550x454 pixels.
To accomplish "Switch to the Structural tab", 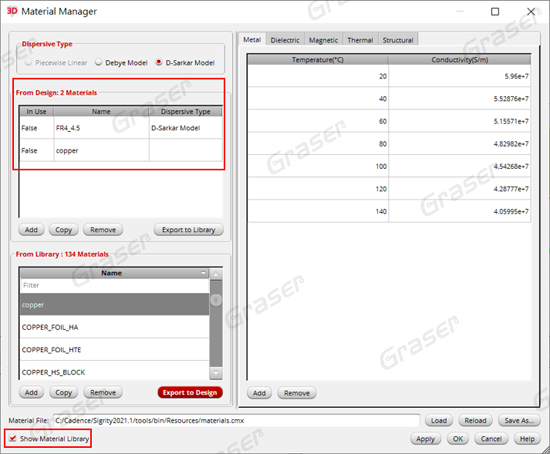I will click(398, 40).
